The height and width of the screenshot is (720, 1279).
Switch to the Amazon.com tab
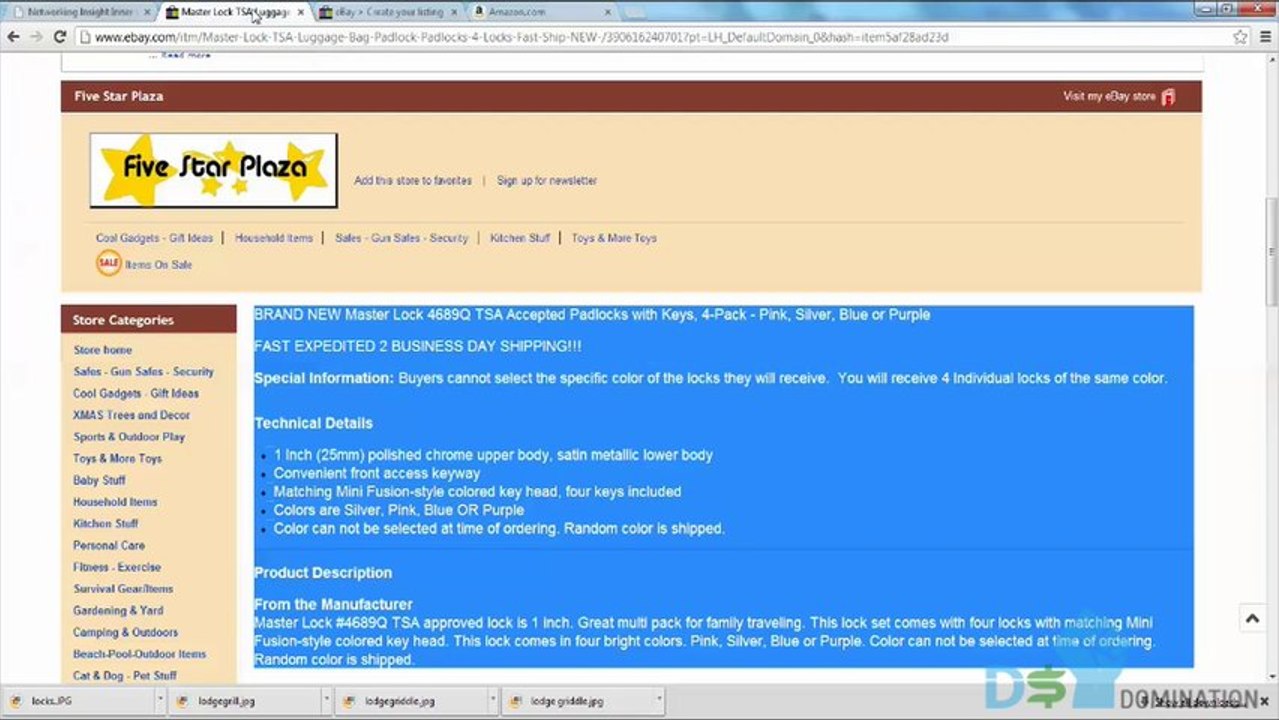click(540, 12)
